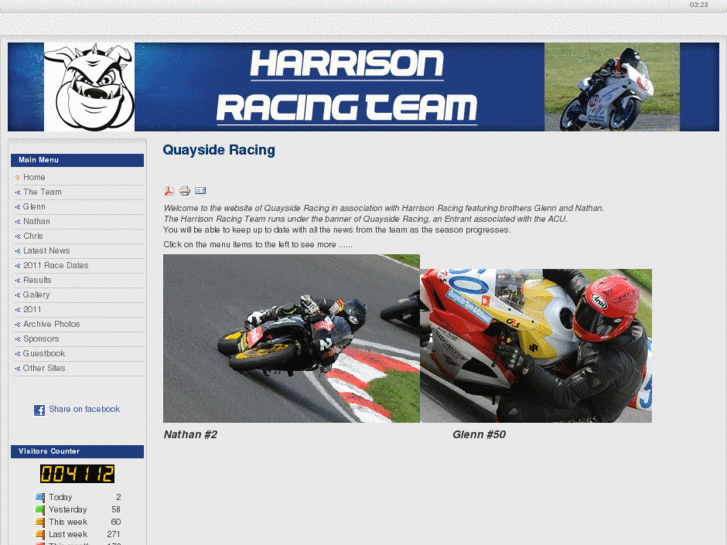This screenshot has height=545, width=727.
Task: Open the Home menu item
Action: point(34,177)
